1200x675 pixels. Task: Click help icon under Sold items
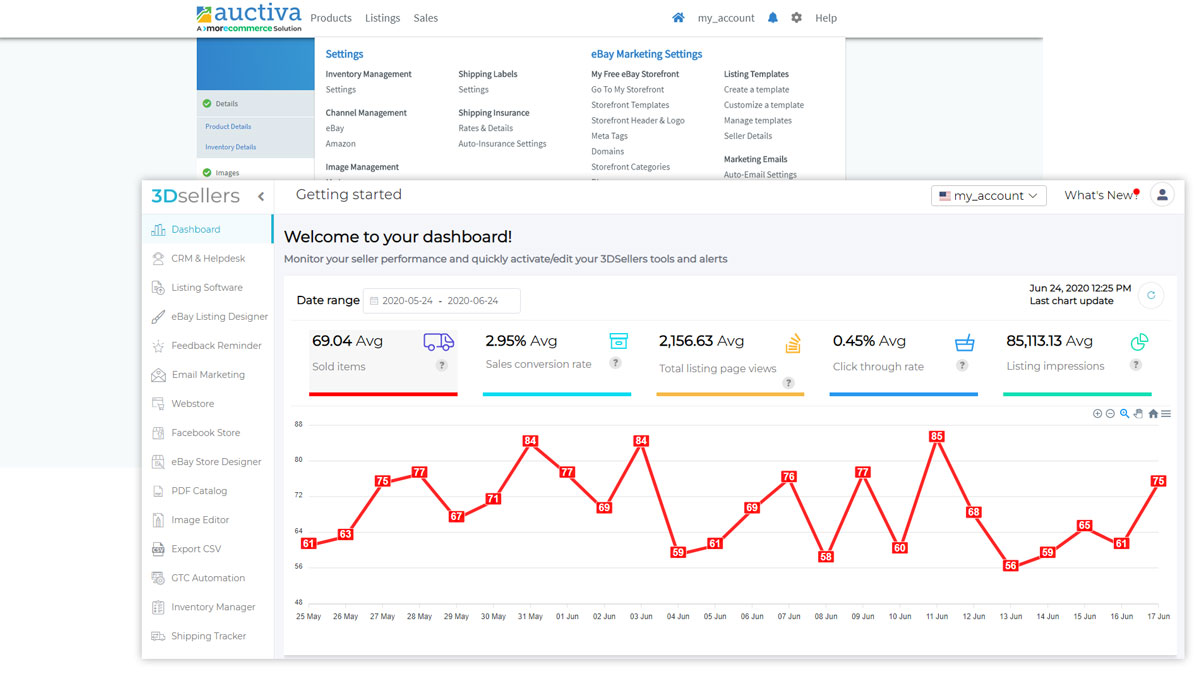(x=441, y=365)
